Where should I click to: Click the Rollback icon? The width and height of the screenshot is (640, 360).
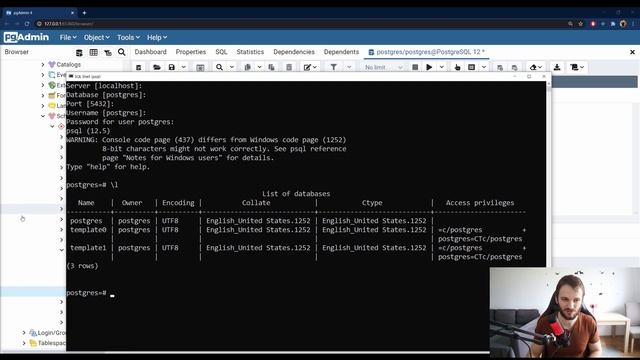(x=514, y=67)
